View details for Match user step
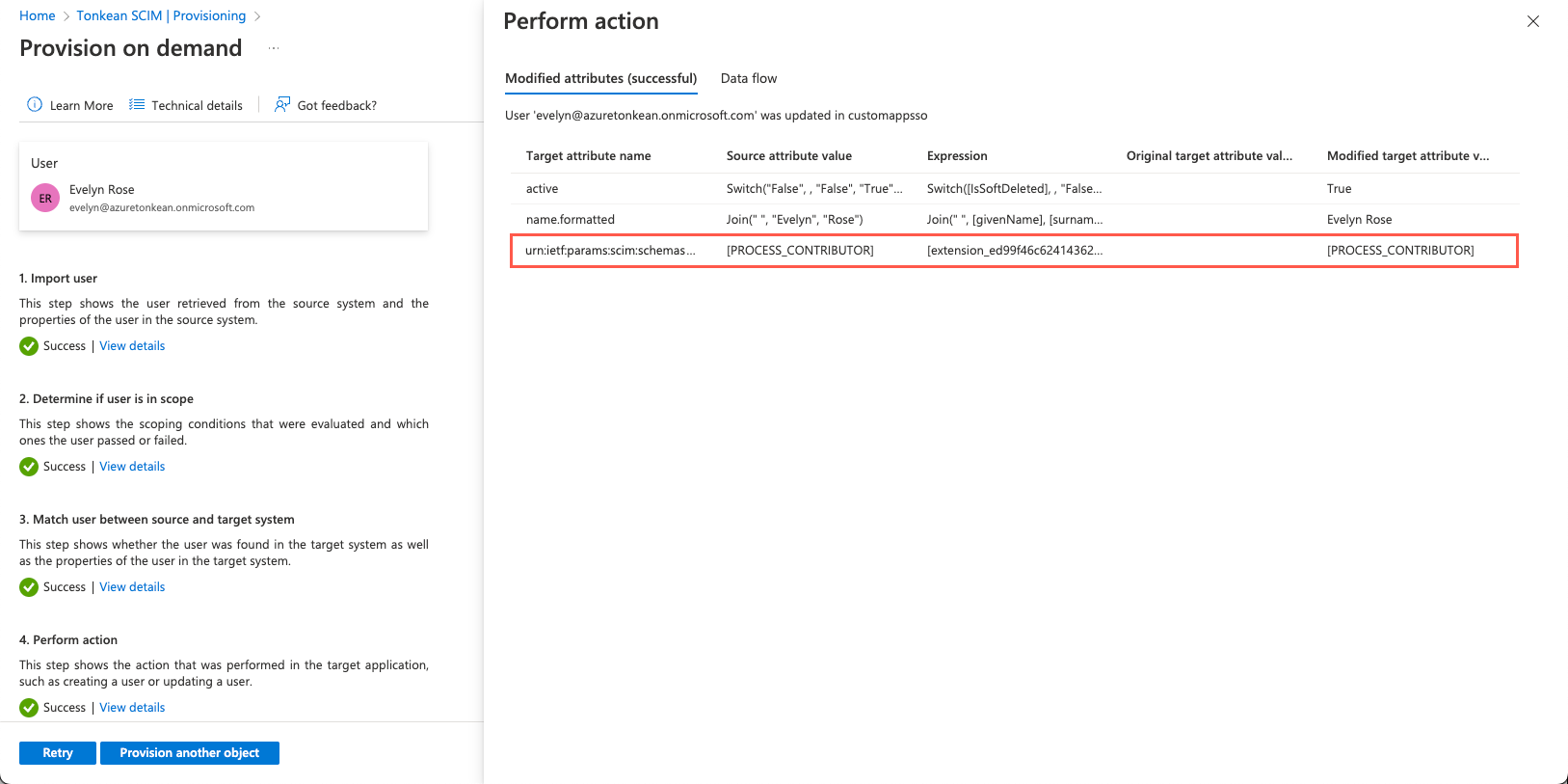 click(x=132, y=587)
